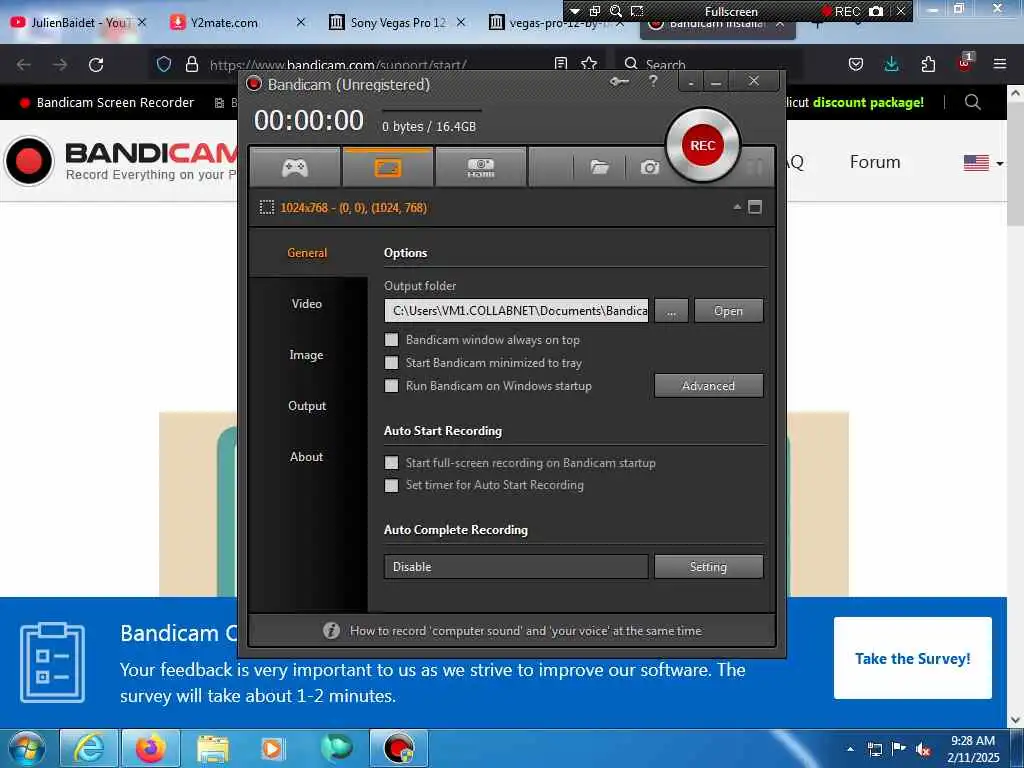Click the window-mode icon on the overlay bar
This screenshot has width=1024, height=768.
595,11
